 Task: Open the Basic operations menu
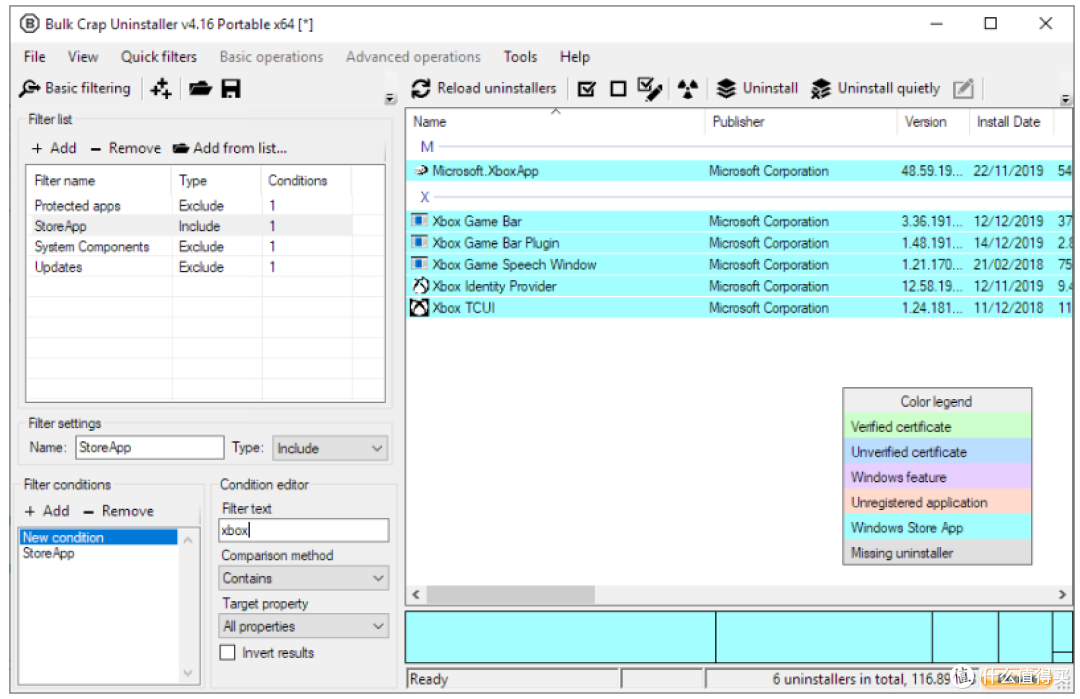click(271, 56)
